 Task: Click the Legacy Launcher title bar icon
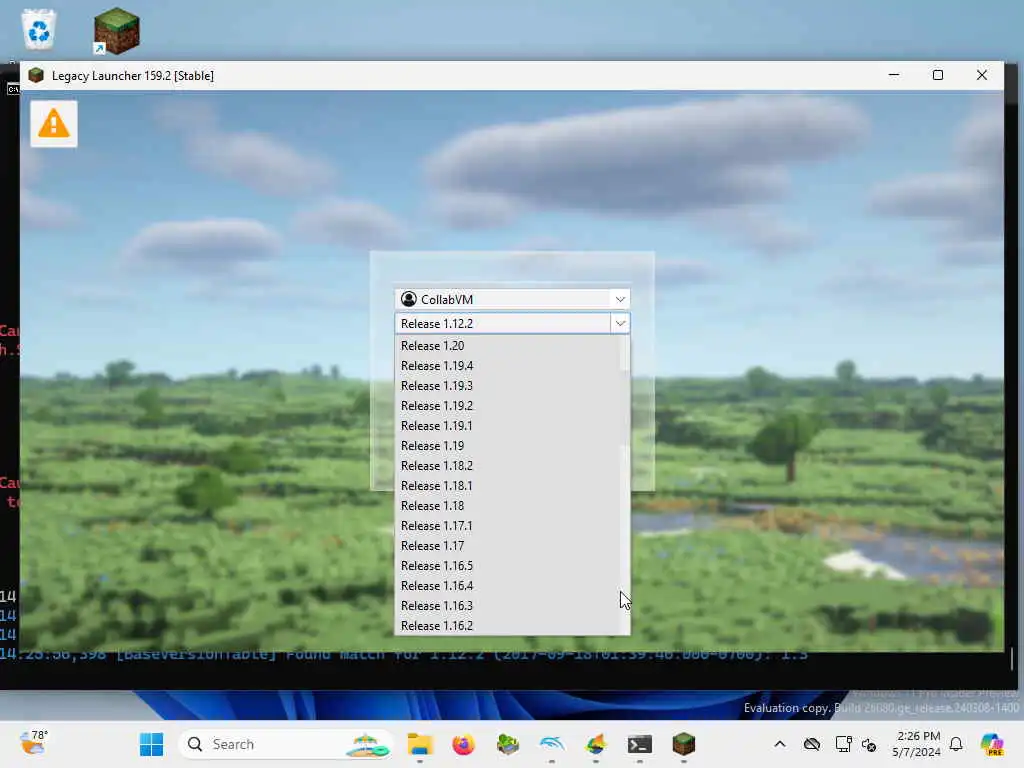(37, 75)
